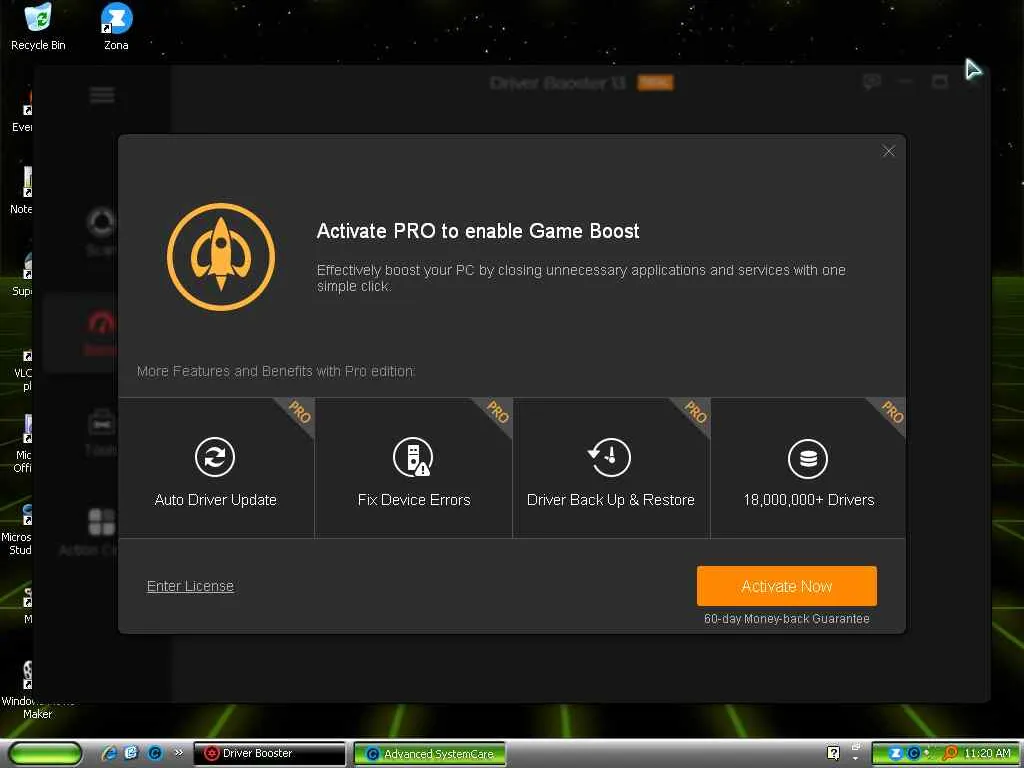Expand the quick launch overflow chevron
The height and width of the screenshot is (768, 1024).
click(178, 753)
